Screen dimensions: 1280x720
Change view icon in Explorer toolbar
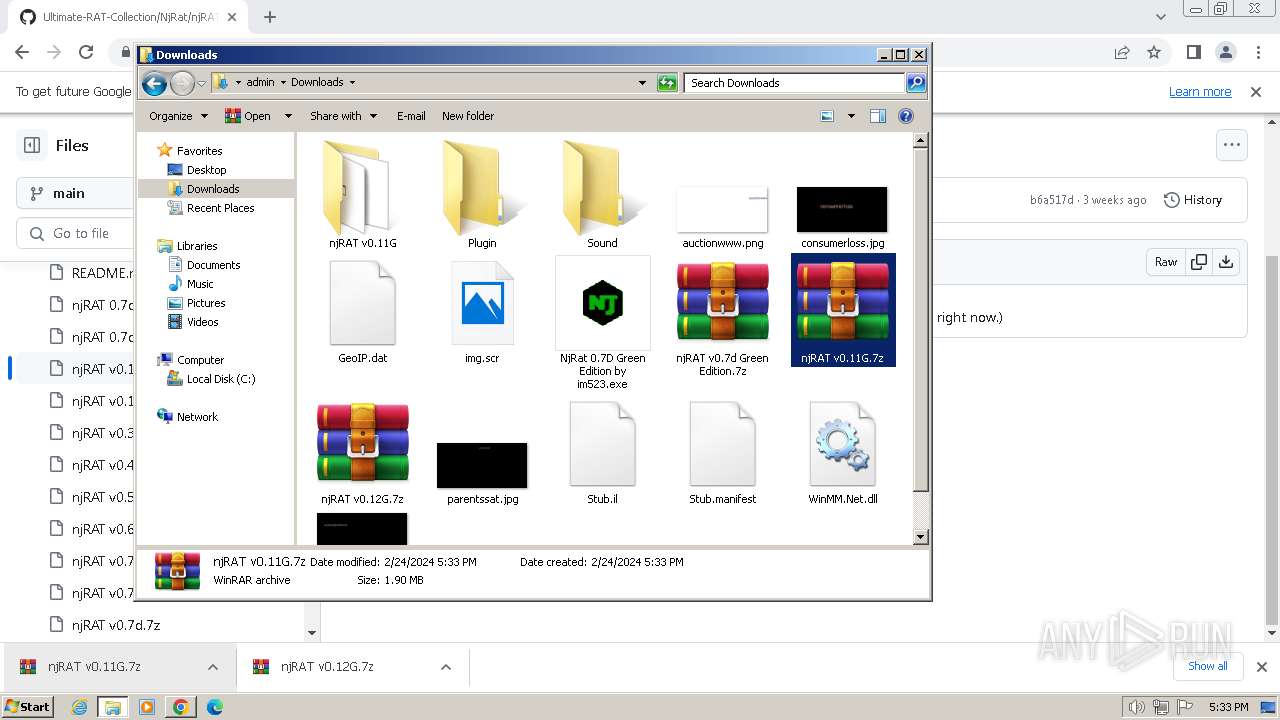[827, 116]
